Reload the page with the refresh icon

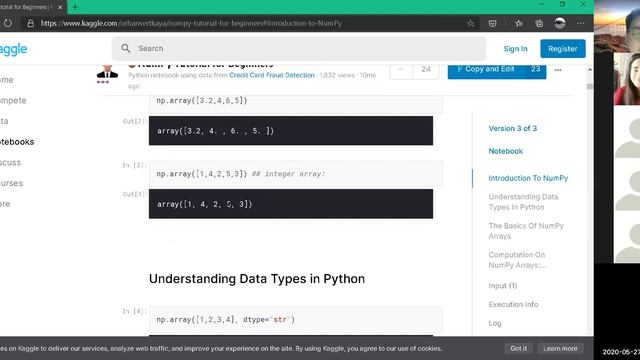[8, 23]
